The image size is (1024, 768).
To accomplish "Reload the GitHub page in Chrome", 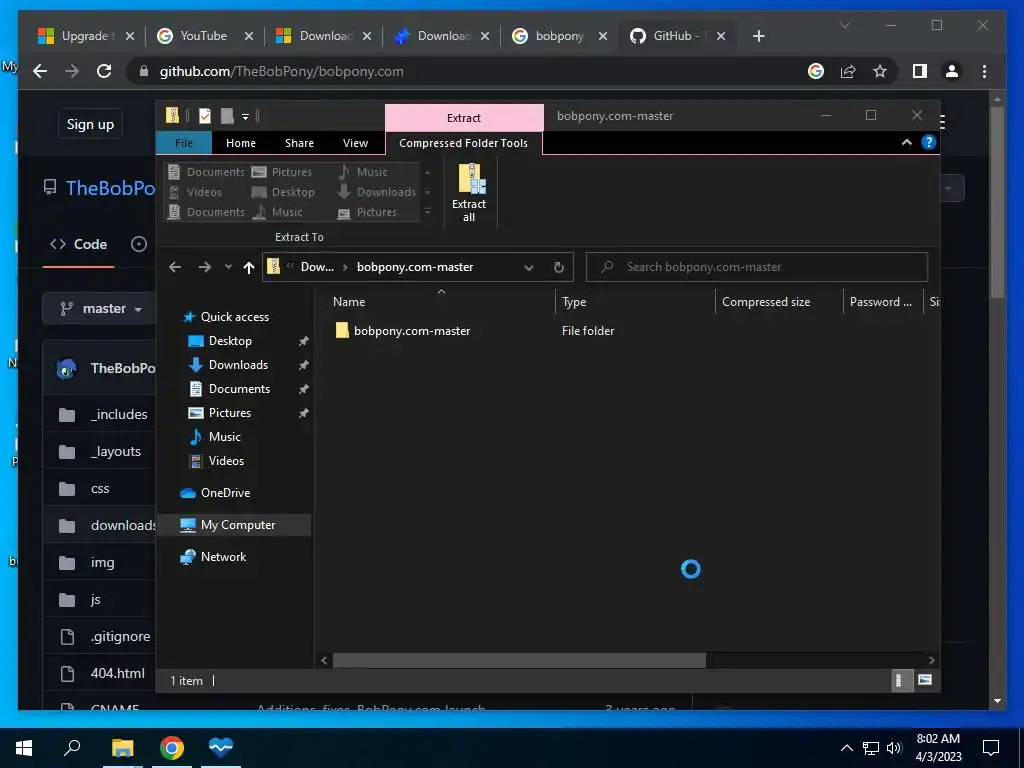I will pos(104,72).
